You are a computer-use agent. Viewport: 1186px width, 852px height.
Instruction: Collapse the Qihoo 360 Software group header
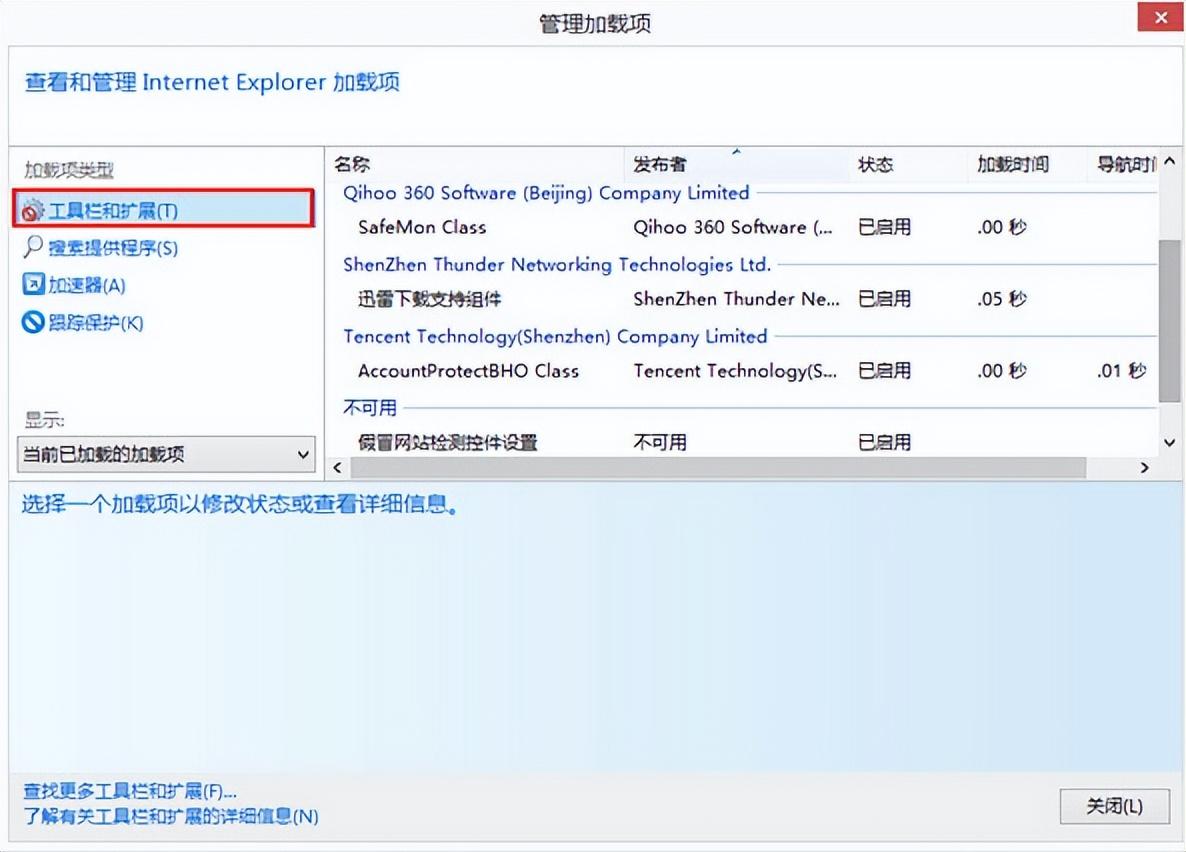click(545, 193)
